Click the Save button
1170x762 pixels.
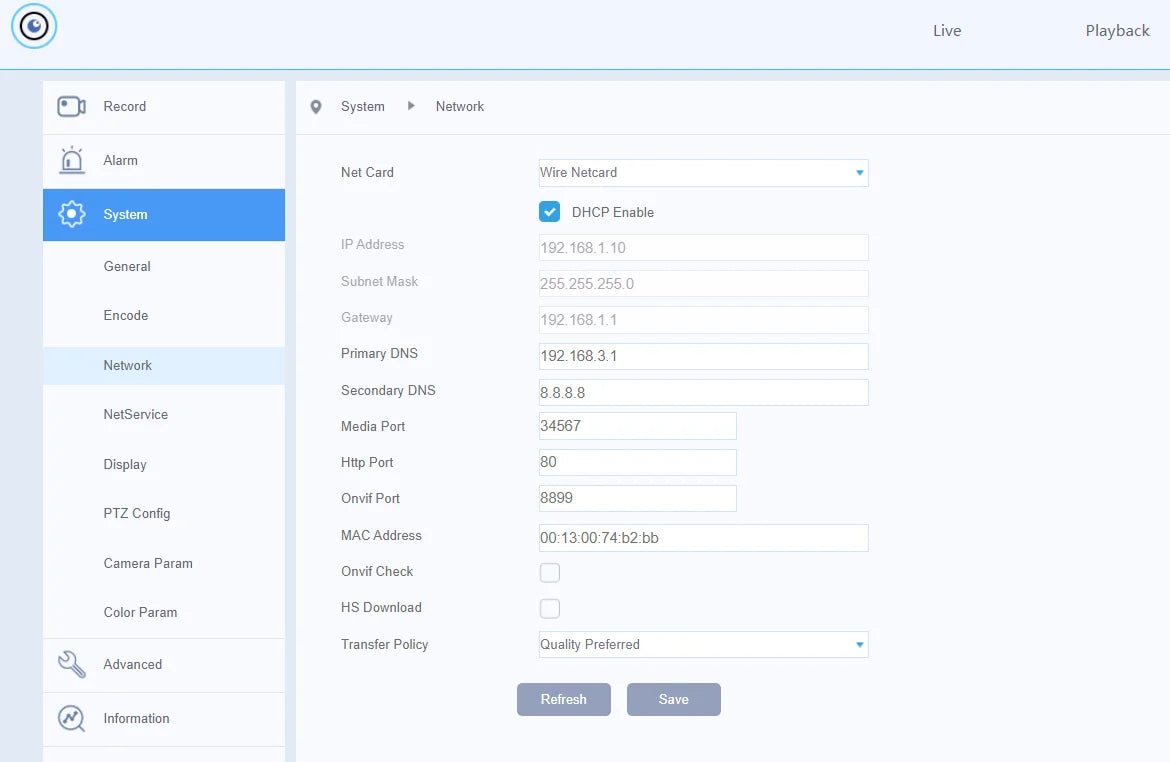(x=674, y=699)
